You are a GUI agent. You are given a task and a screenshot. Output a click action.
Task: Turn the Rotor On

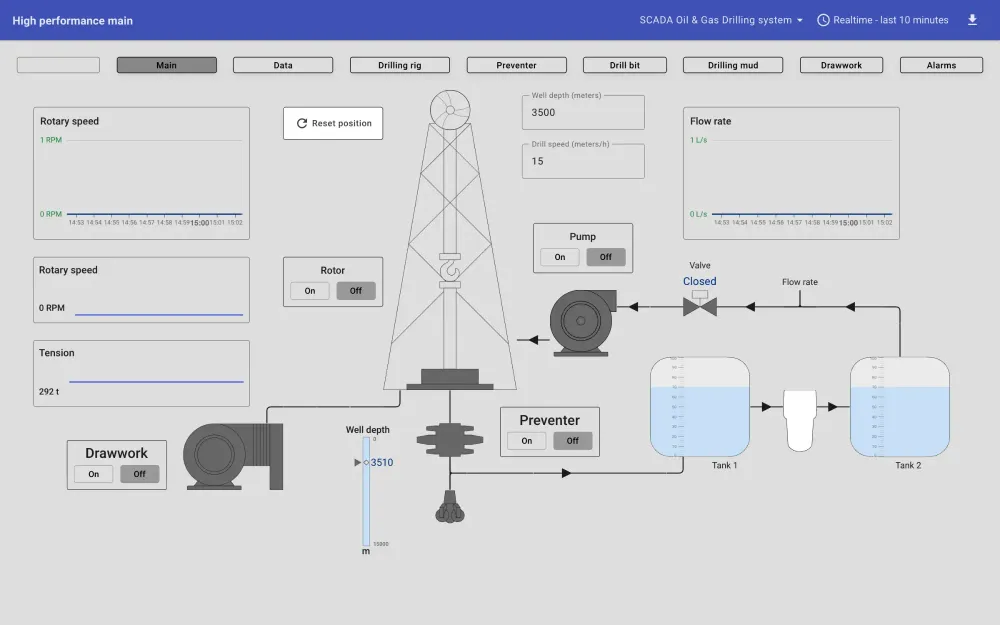[x=310, y=291]
